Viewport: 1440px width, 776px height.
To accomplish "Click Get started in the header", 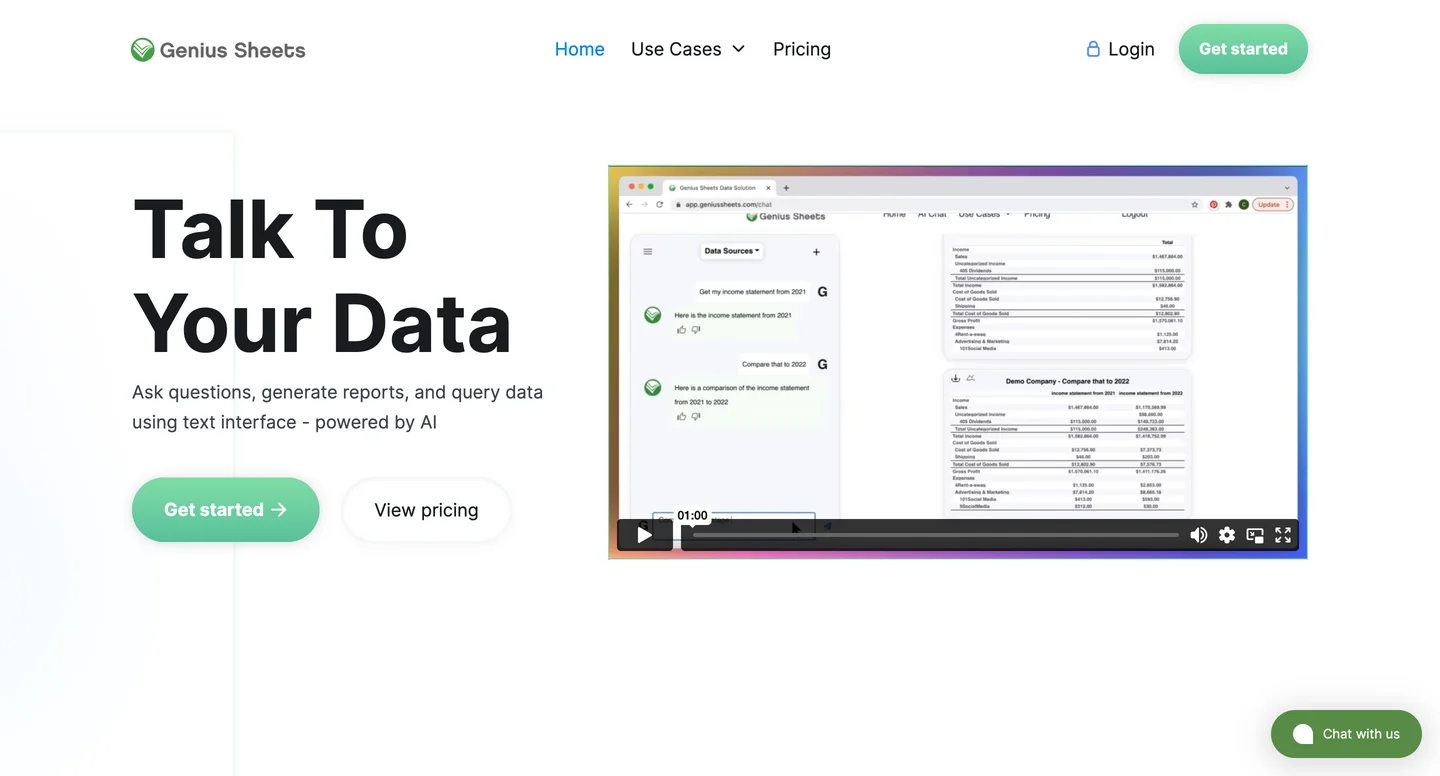I will pyautogui.click(x=1243, y=49).
